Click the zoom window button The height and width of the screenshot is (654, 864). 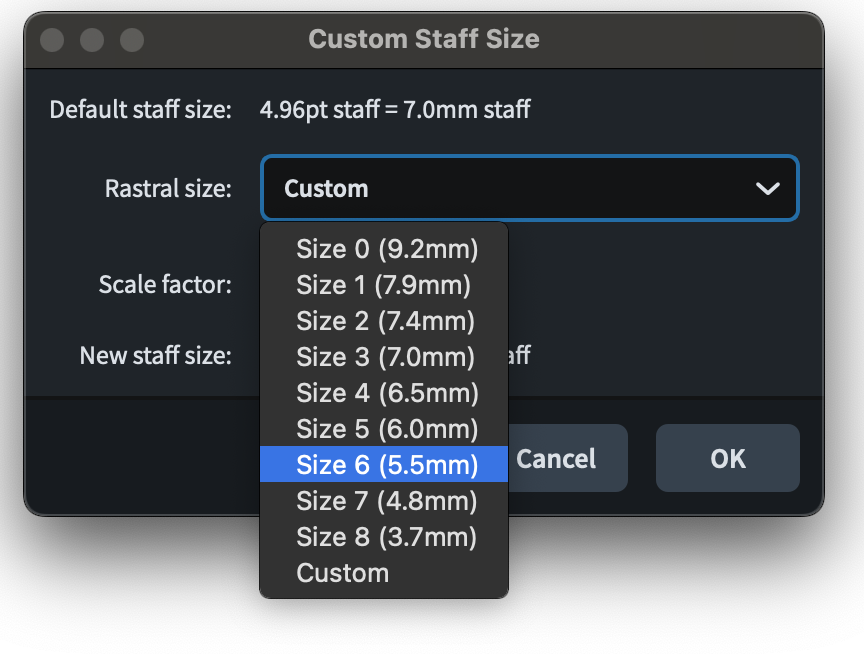132,40
